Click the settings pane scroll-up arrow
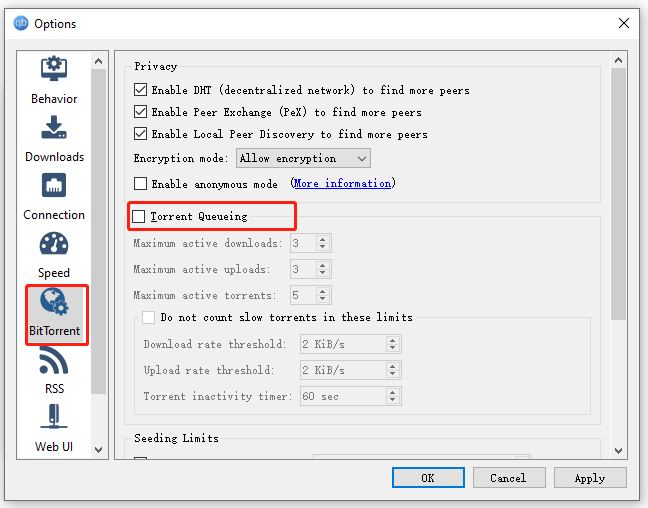 pyautogui.click(x=618, y=60)
